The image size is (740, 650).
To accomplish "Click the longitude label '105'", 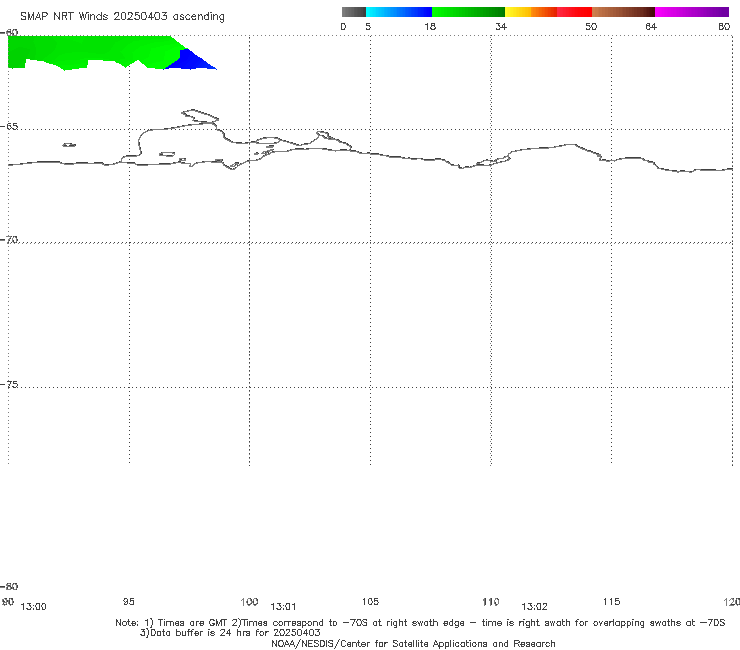I will pos(370,601).
